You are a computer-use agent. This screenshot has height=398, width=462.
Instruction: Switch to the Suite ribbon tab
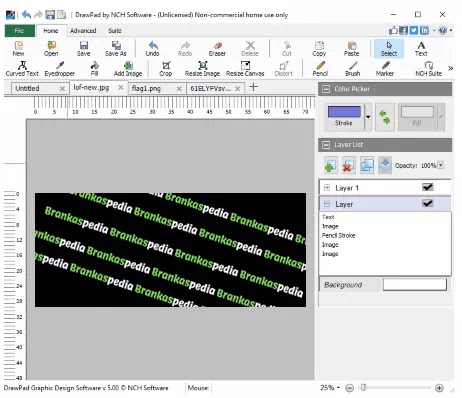[x=115, y=31]
